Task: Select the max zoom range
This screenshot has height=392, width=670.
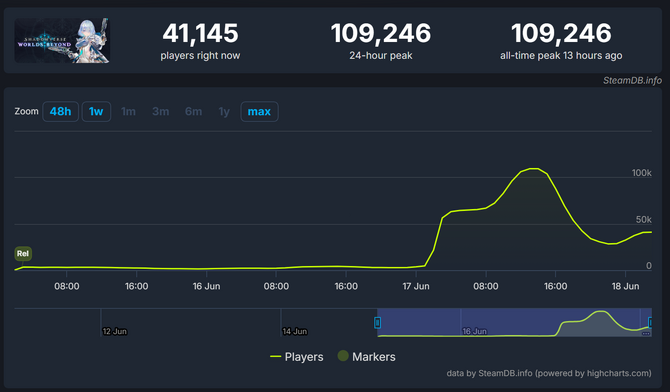Action: pyautogui.click(x=259, y=112)
